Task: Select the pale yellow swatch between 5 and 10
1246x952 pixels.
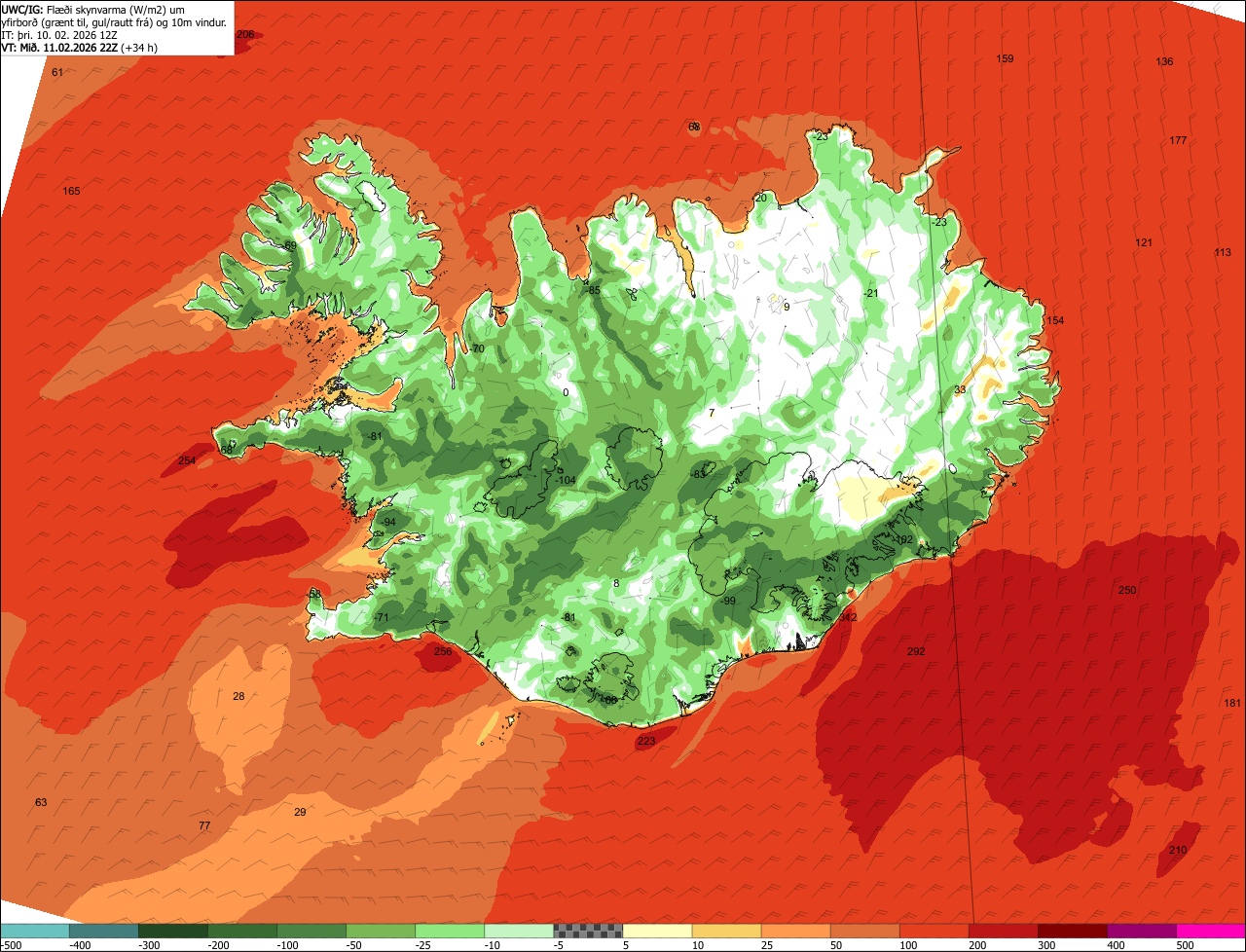Action: pyautogui.click(x=657, y=931)
